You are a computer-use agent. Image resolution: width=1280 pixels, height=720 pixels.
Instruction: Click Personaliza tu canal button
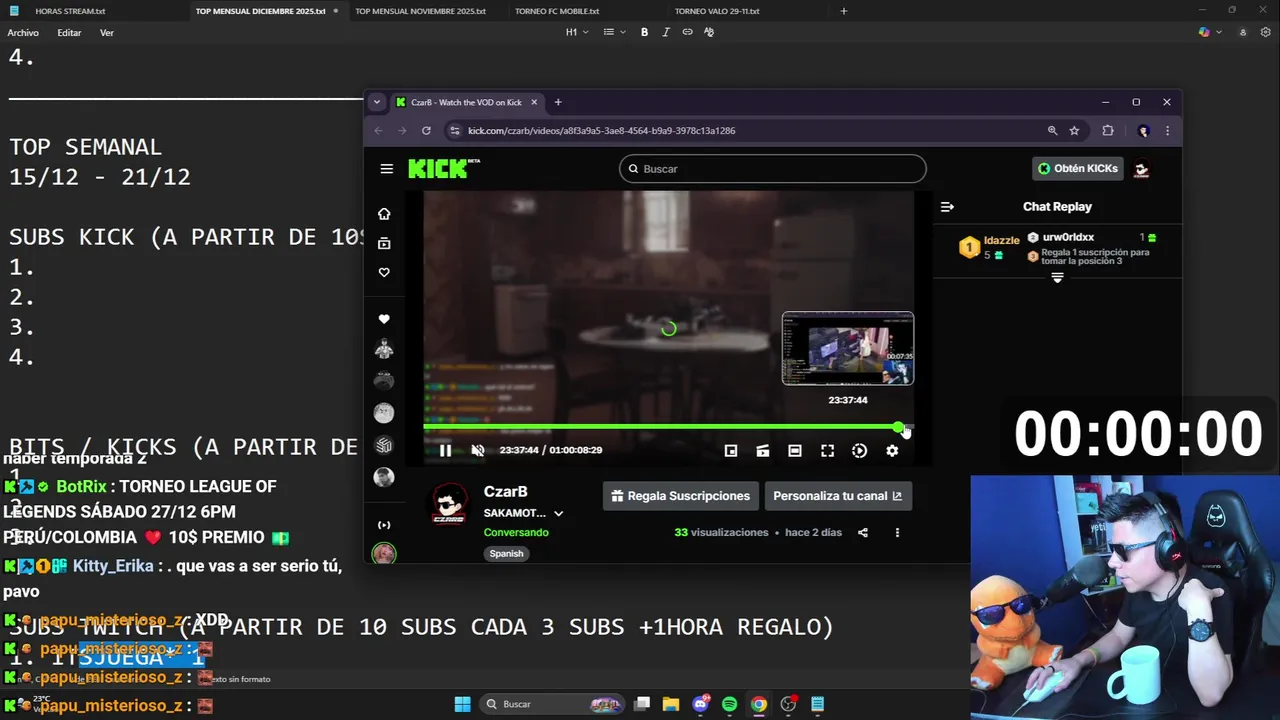coord(837,496)
